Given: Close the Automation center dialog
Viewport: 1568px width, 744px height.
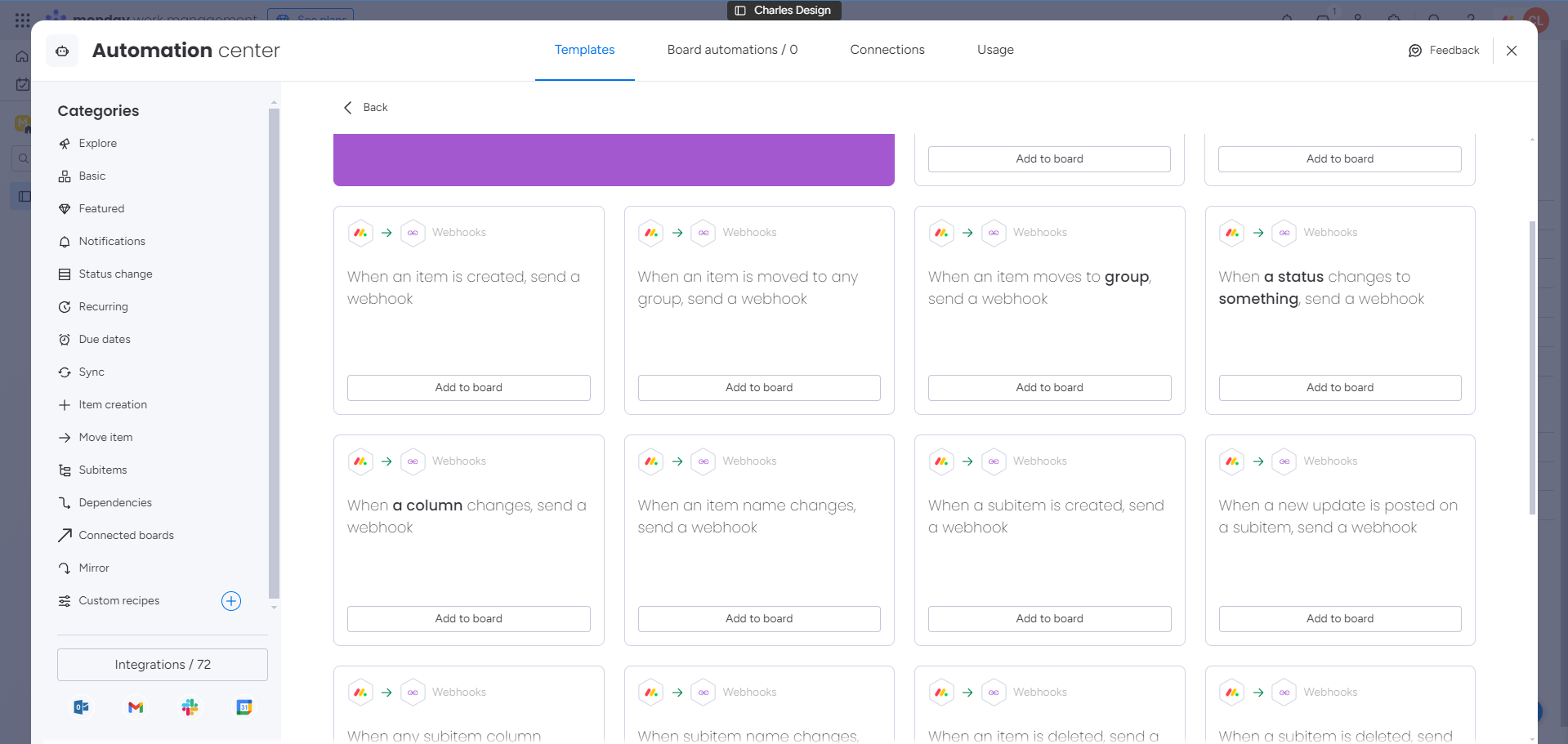Looking at the screenshot, I should coord(1512,51).
